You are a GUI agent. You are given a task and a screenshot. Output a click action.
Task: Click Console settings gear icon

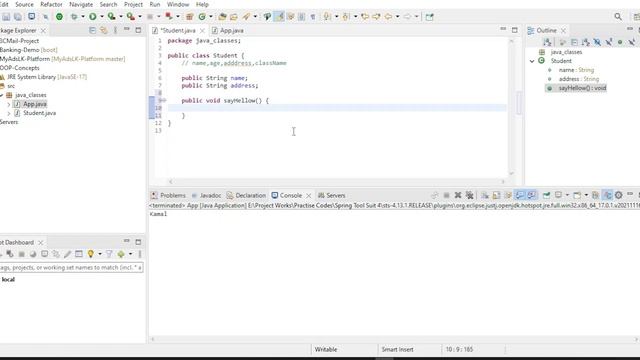[x=618, y=195]
